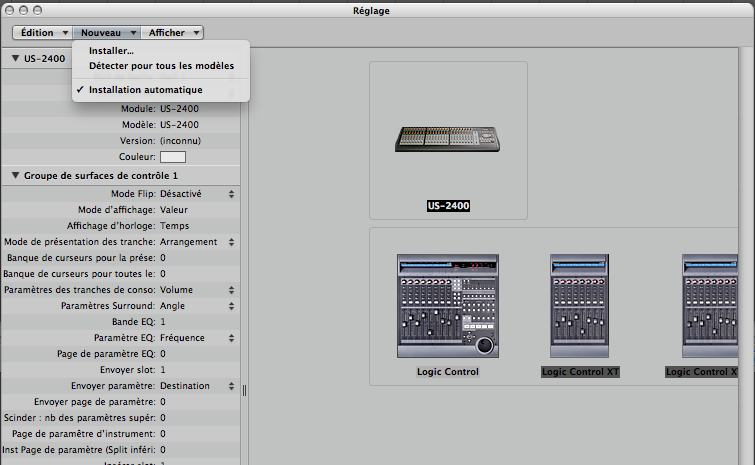Open the Édition menu
Image resolution: width=755 pixels, height=465 pixels.
coord(42,33)
